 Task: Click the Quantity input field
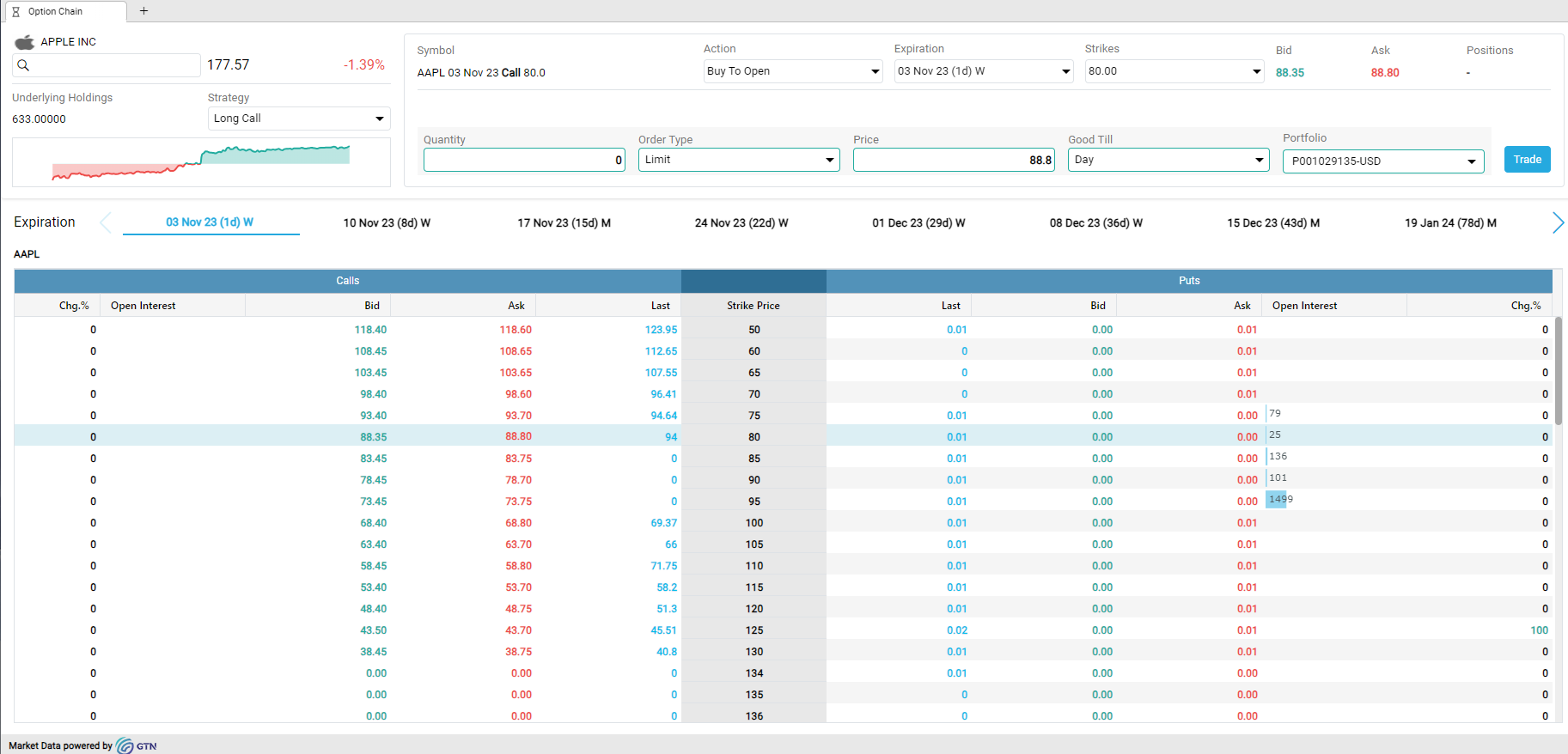coord(524,160)
